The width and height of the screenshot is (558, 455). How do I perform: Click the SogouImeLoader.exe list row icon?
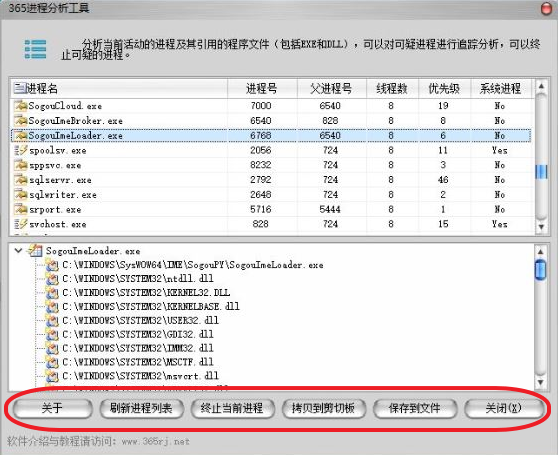tap(21, 136)
